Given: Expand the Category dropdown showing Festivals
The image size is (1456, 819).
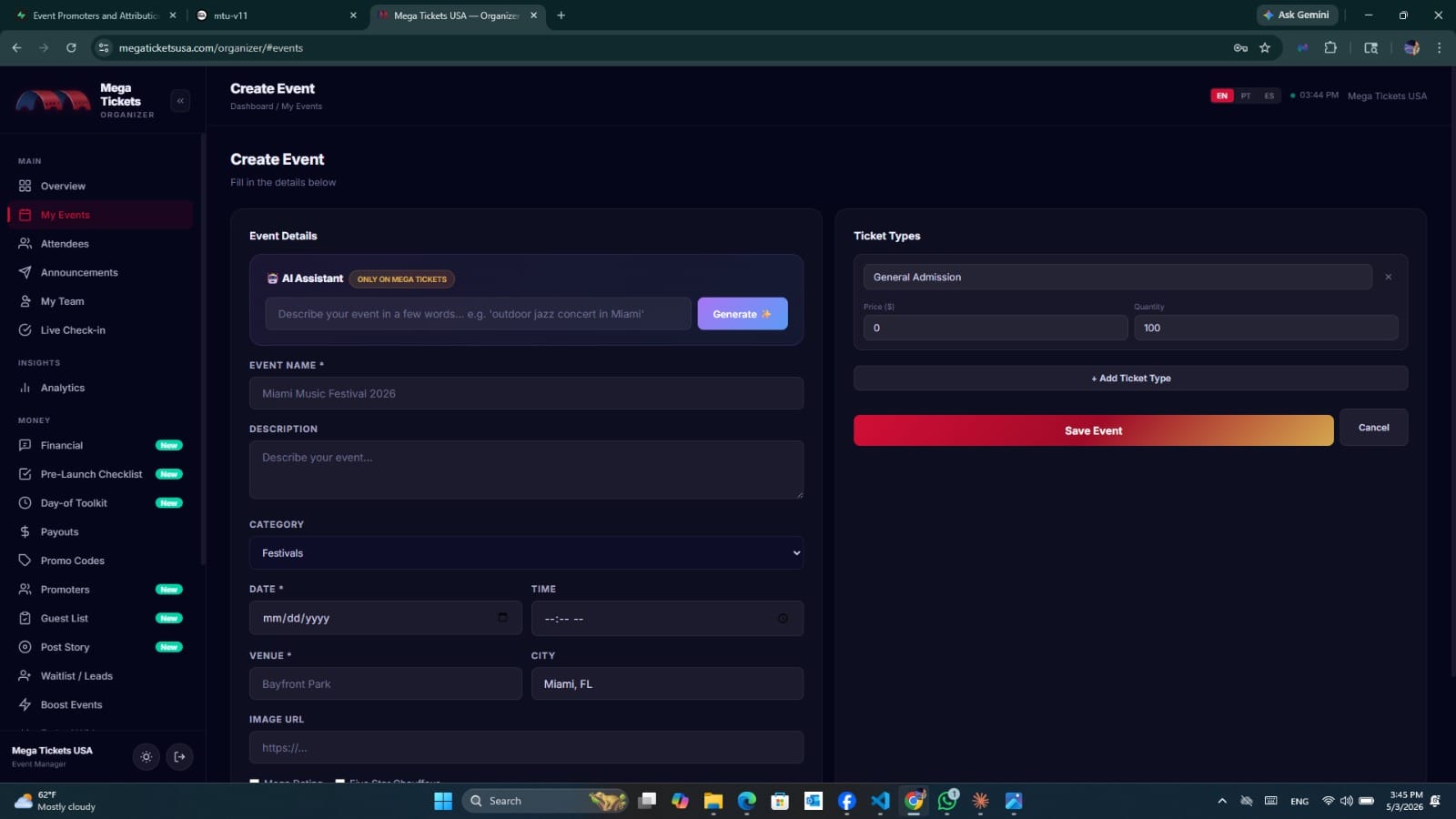Looking at the screenshot, I should (x=526, y=553).
